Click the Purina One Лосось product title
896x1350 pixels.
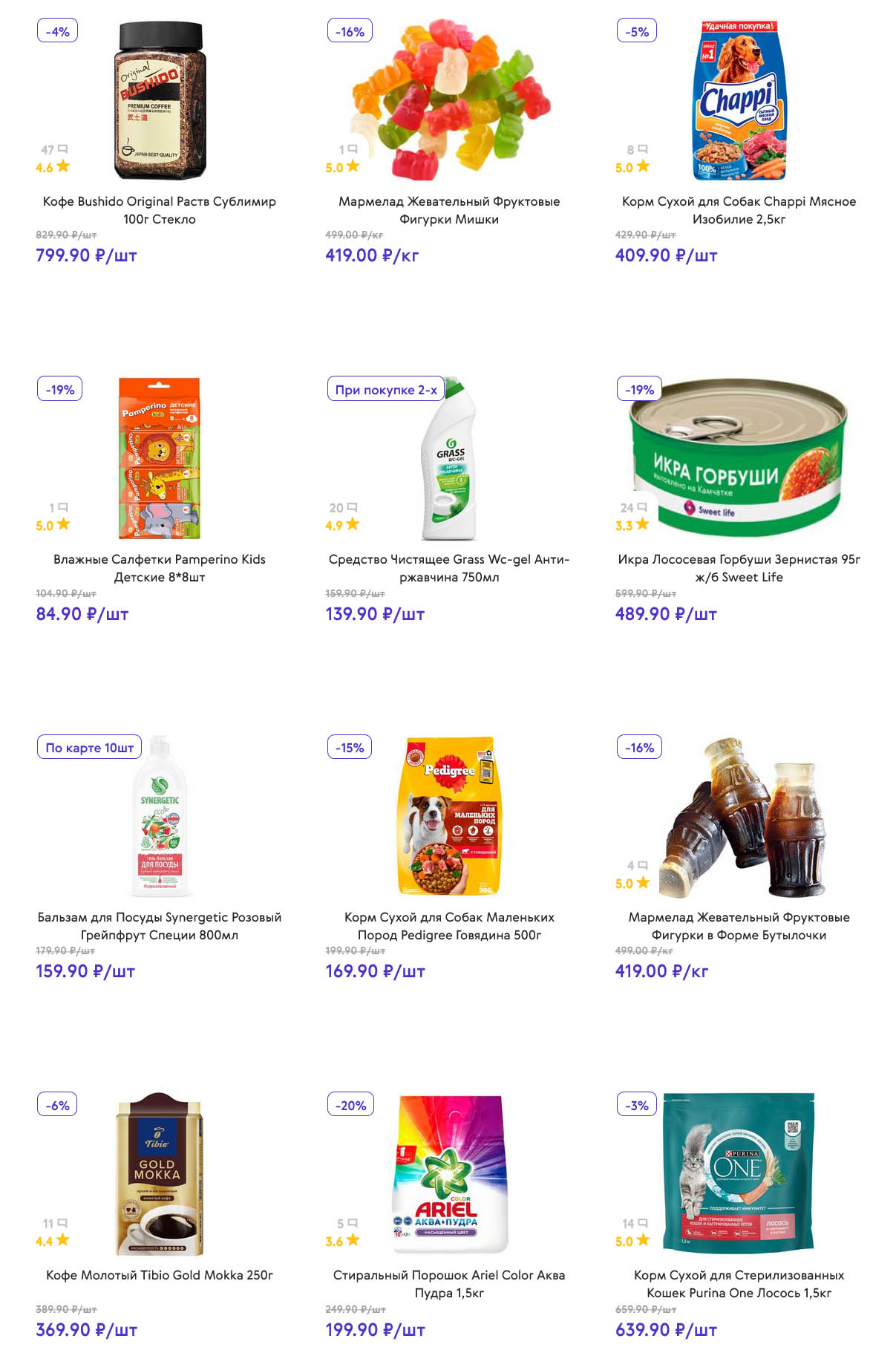[x=739, y=1284]
